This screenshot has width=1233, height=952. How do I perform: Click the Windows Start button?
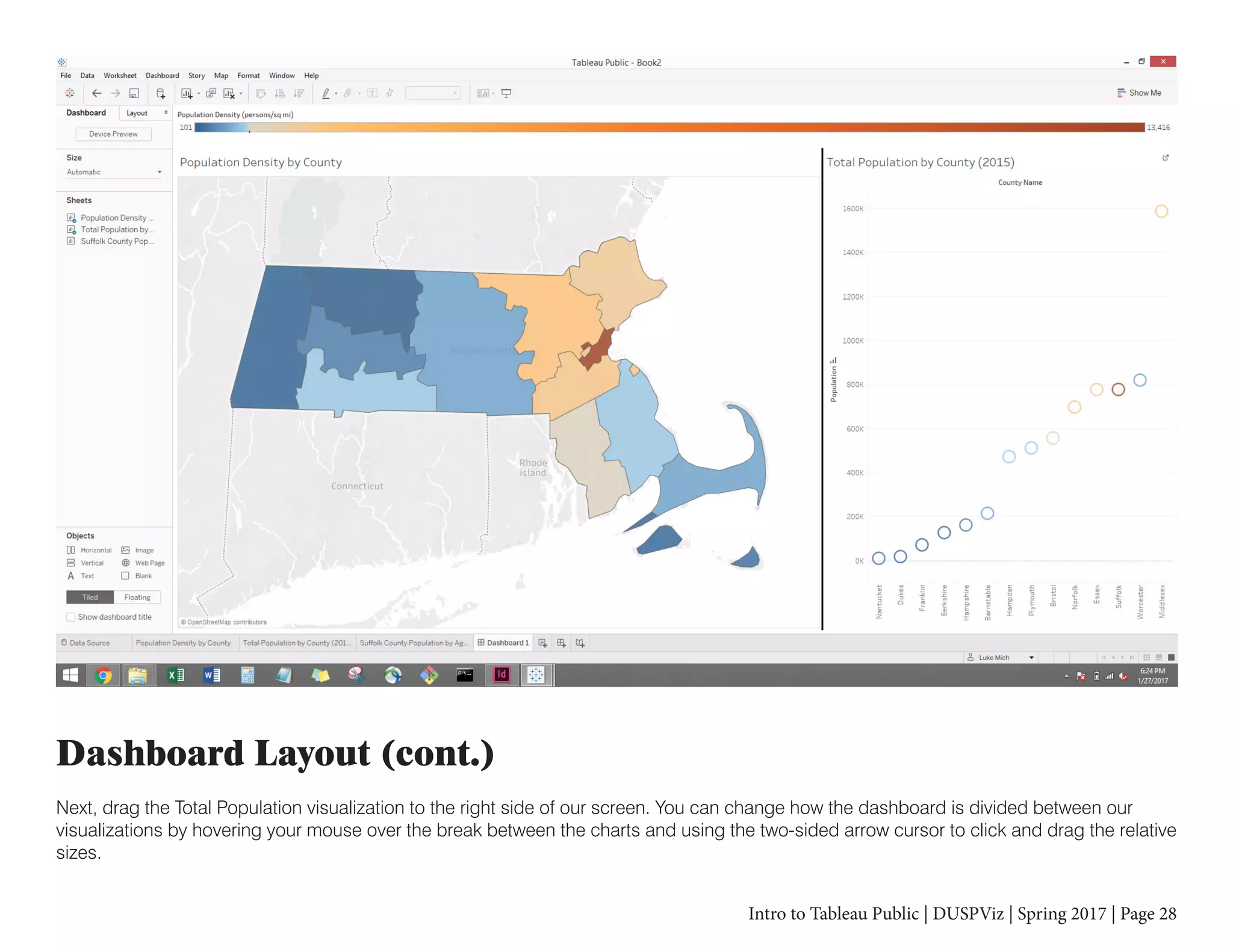pyautogui.click(x=70, y=675)
